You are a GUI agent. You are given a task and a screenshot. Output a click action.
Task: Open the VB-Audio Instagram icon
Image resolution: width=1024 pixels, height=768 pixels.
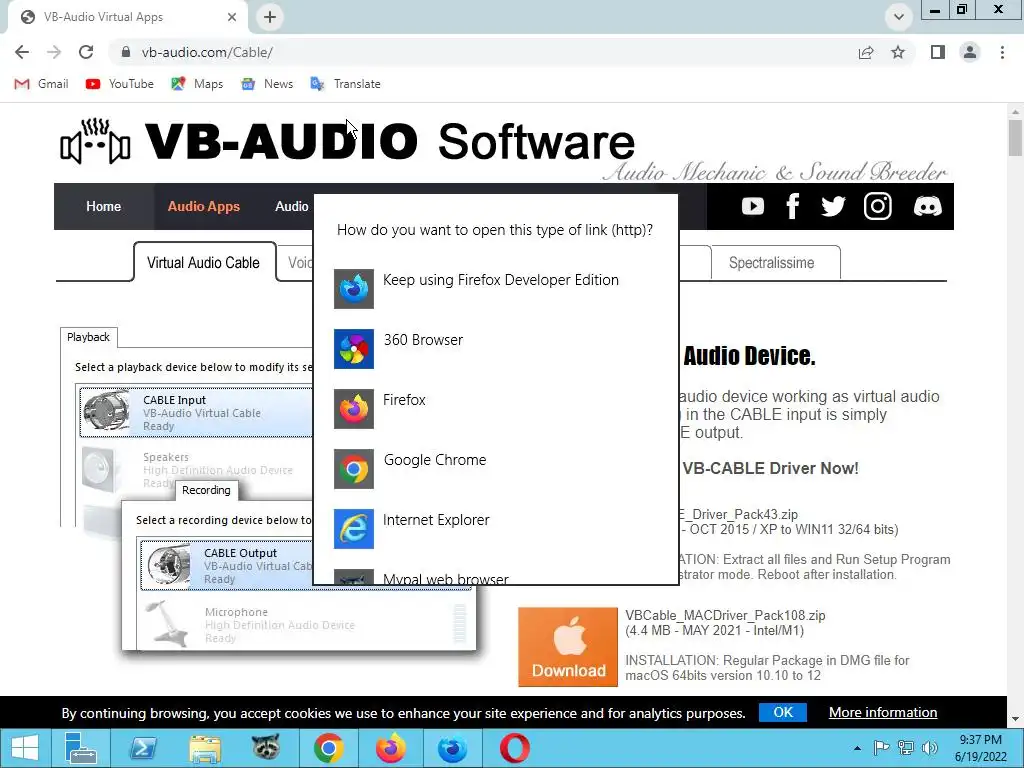pos(877,206)
